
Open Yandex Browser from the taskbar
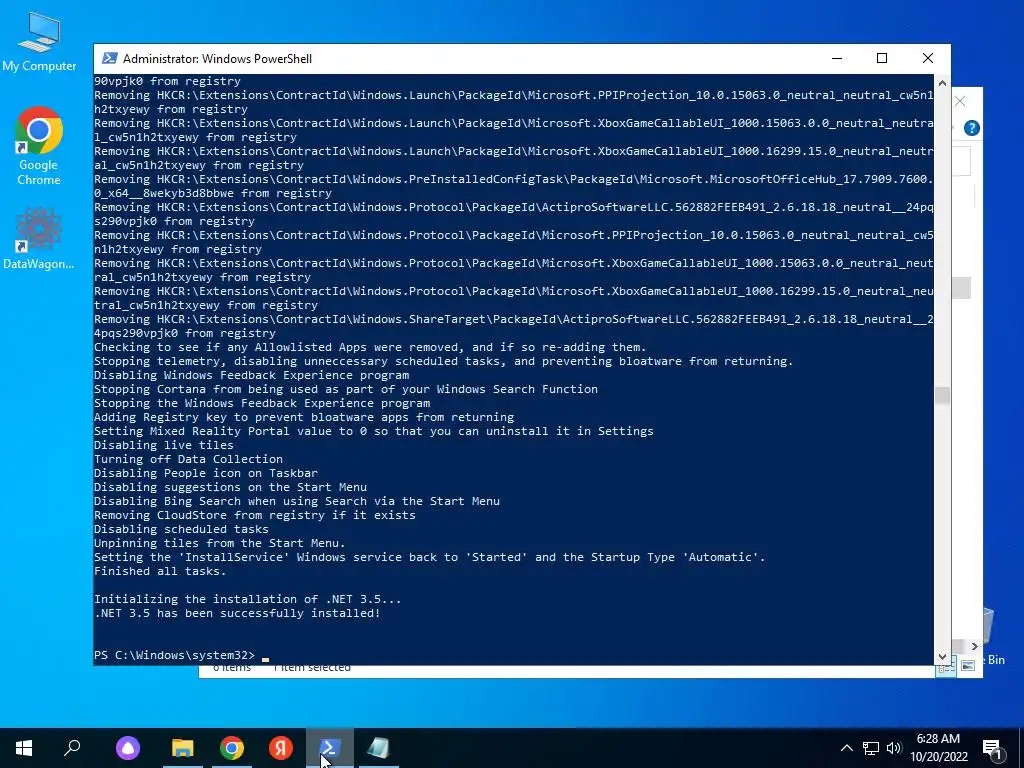pyautogui.click(x=281, y=748)
